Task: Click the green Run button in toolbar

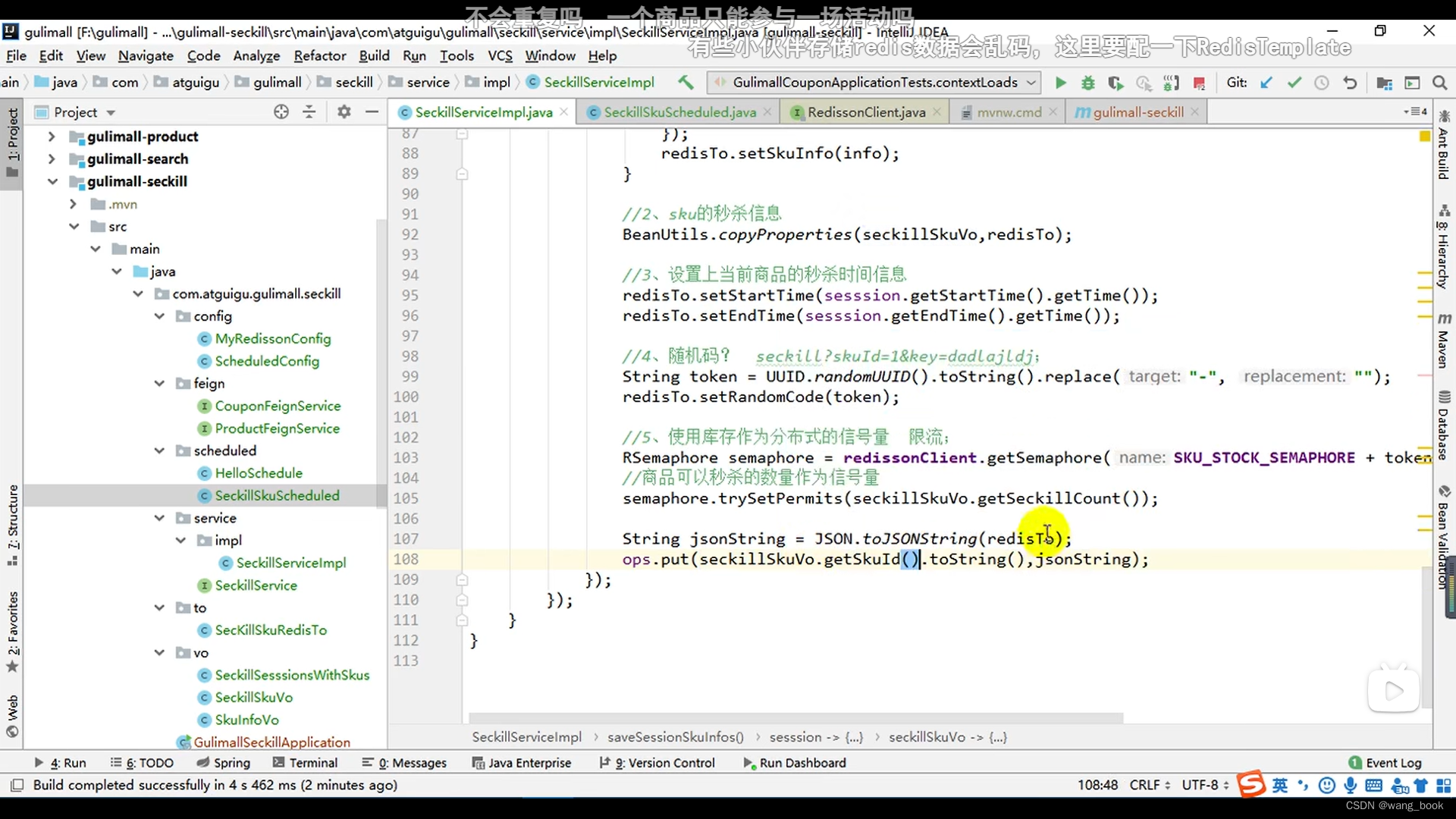Action: point(1060,83)
